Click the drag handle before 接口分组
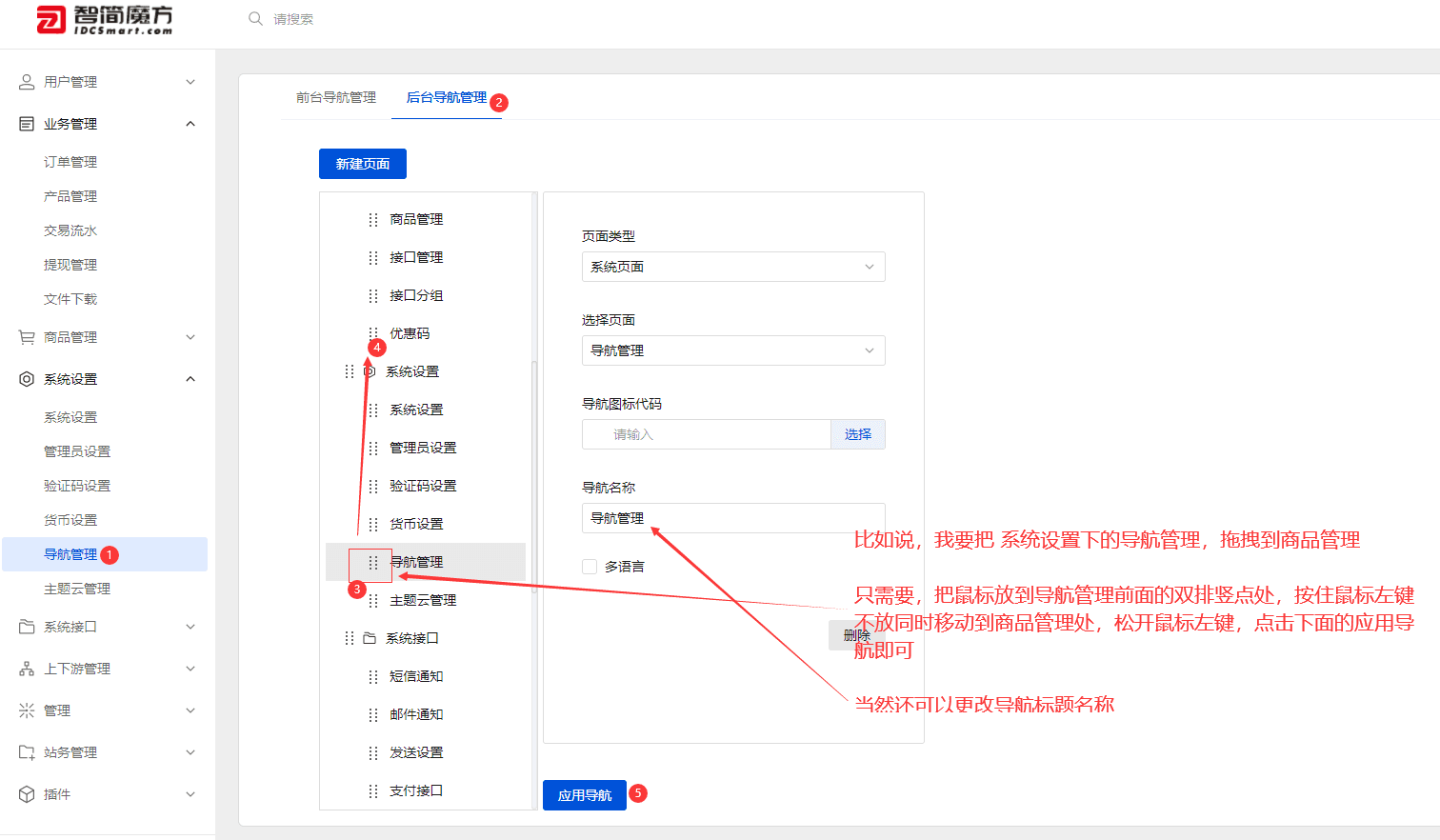Screen dimensions: 1440x840 coord(373,295)
